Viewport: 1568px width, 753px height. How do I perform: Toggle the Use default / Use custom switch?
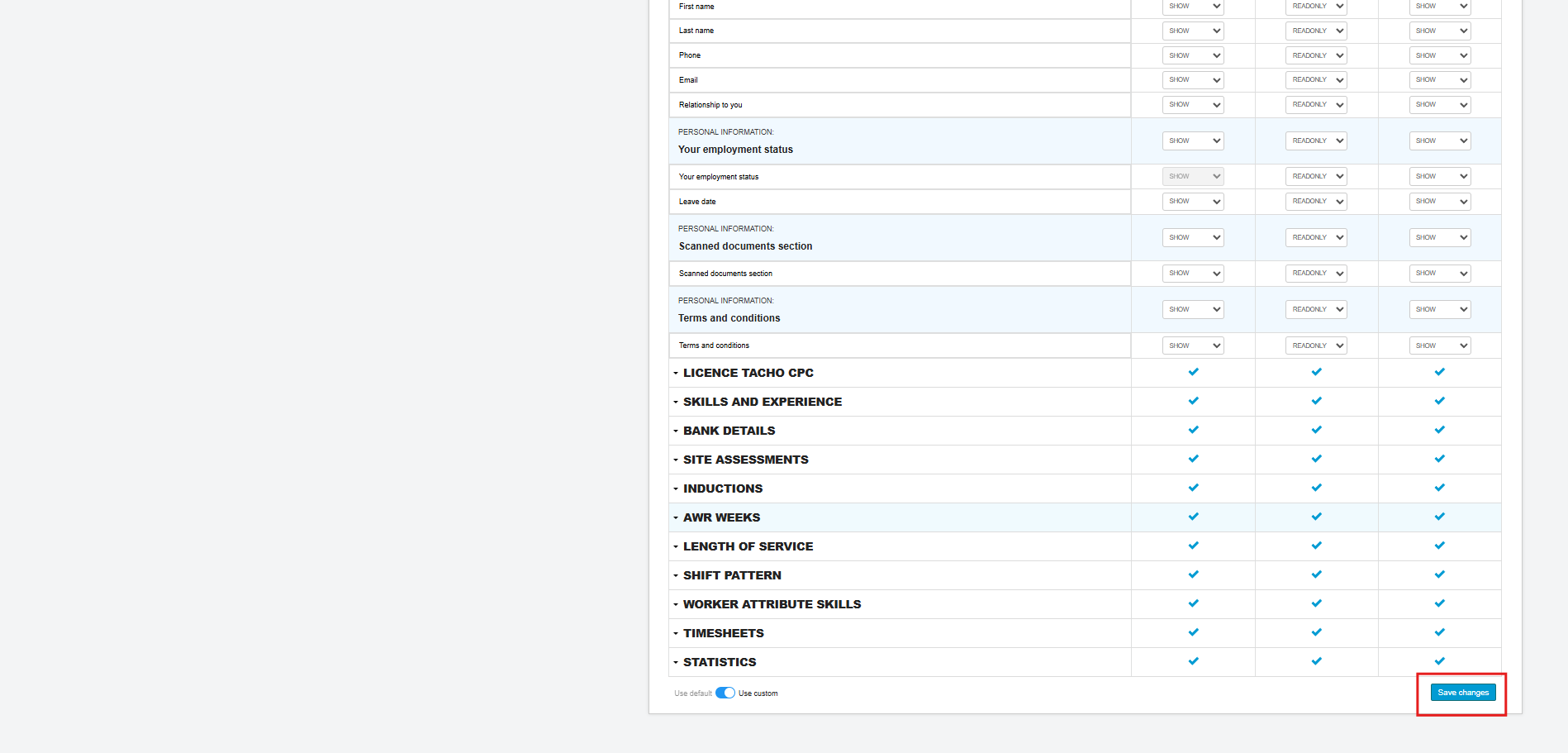725,693
